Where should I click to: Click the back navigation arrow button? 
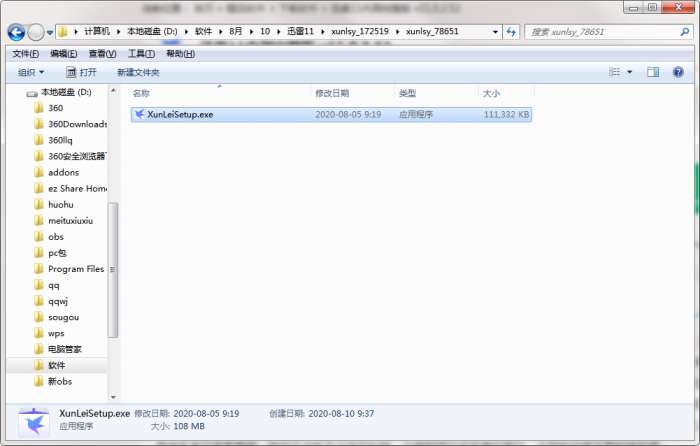[x=17, y=32]
